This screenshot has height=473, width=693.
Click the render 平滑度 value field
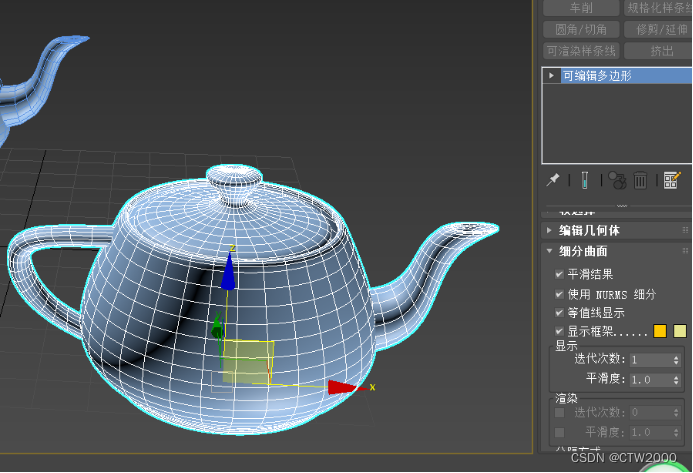click(651, 432)
